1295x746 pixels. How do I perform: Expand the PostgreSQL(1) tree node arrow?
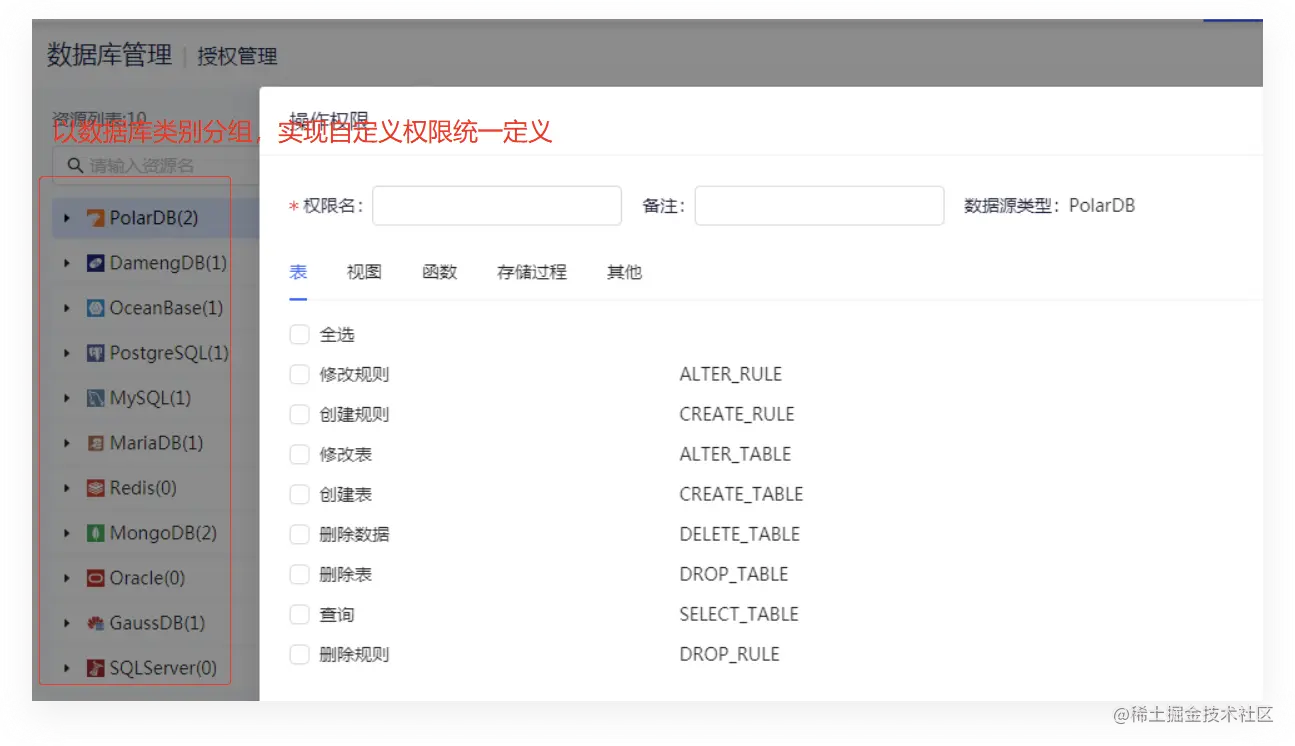pos(67,353)
